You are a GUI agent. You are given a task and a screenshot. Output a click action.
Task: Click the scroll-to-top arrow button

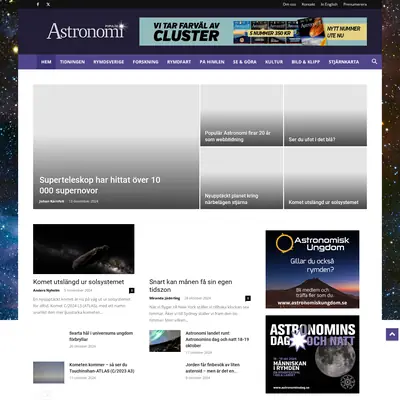tap(392, 334)
